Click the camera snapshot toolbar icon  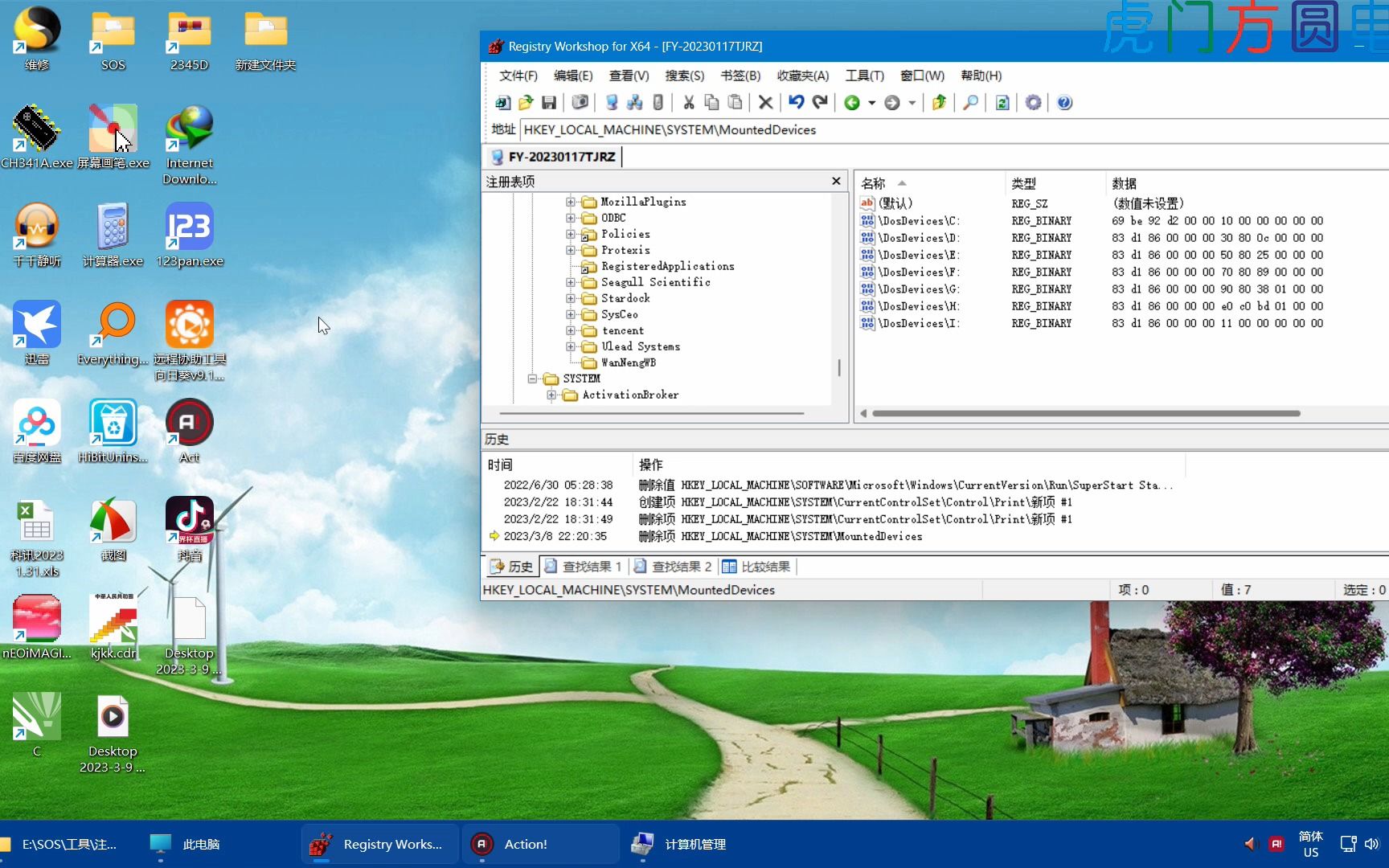(x=580, y=103)
